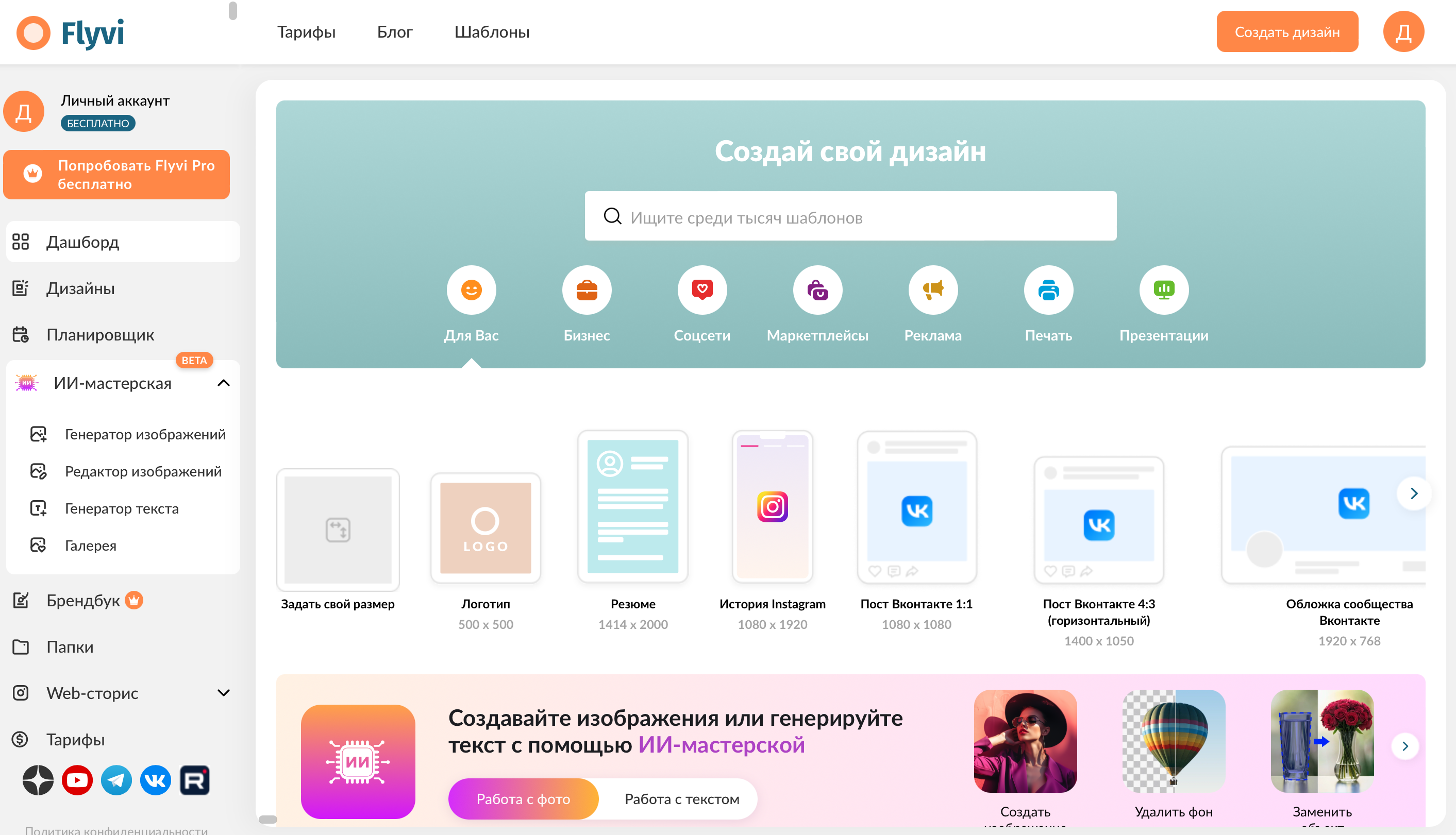
Task: Open Генератор изображений
Action: 128,434
